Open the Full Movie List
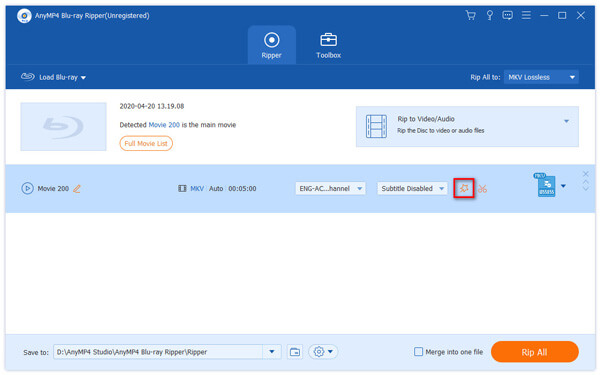600x375 pixels. 146,143
